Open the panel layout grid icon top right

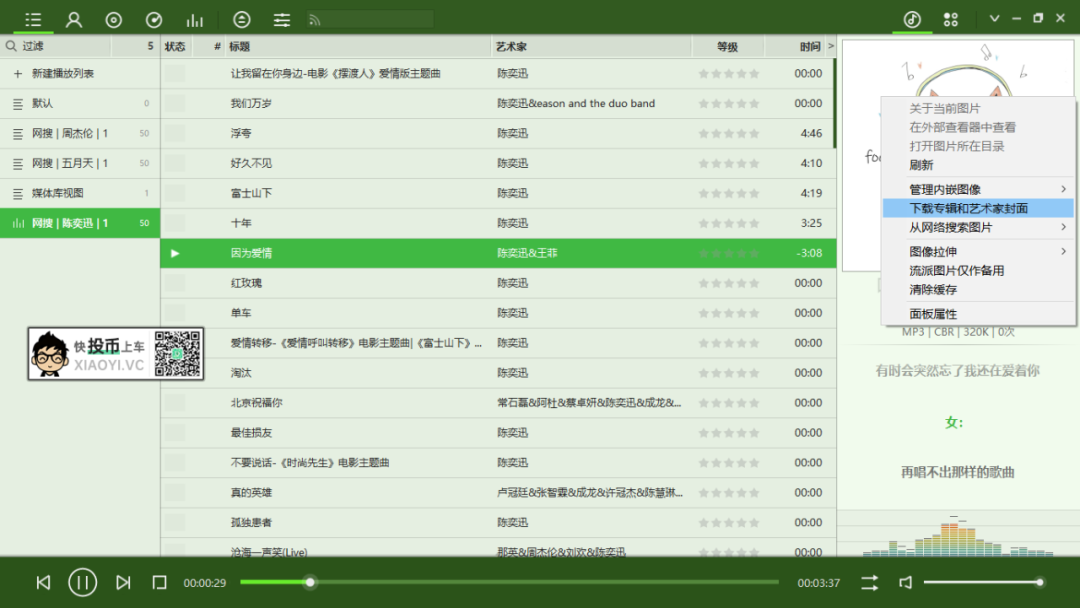point(950,18)
